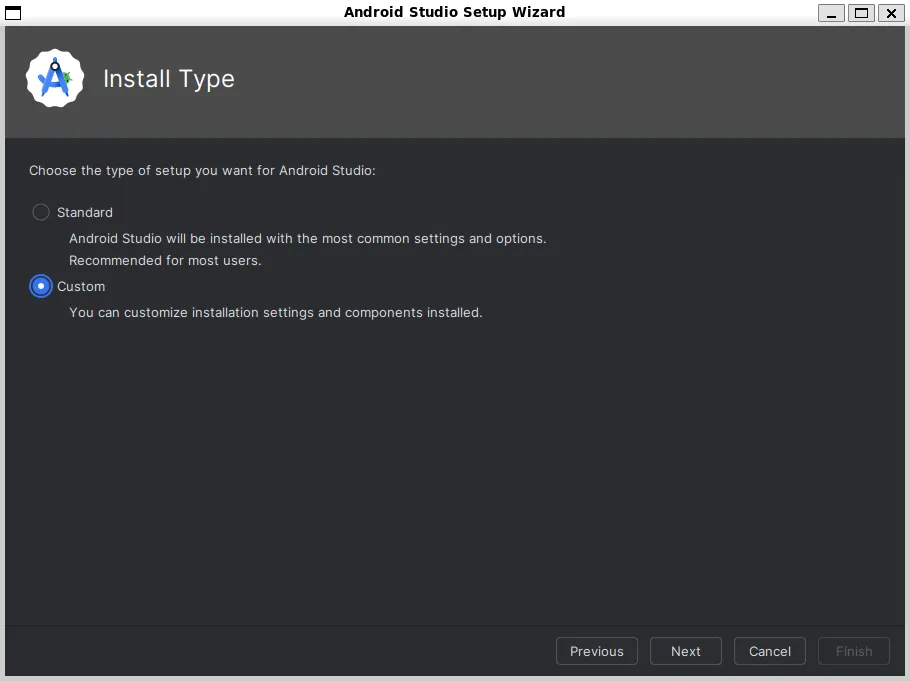This screenshot has height=681, width=910.
Task: Select the Standard radio button
Action: click(x=41, y=212)
